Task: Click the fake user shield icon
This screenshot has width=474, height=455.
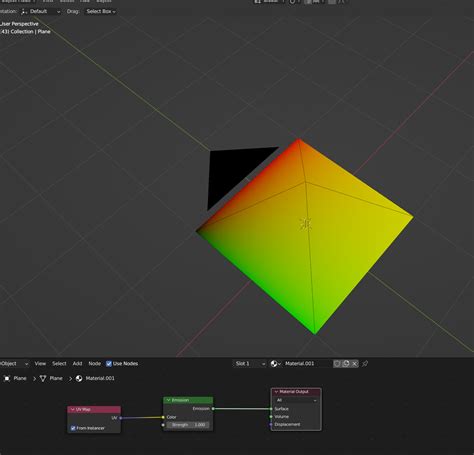Action: click(x=337, y=364)
